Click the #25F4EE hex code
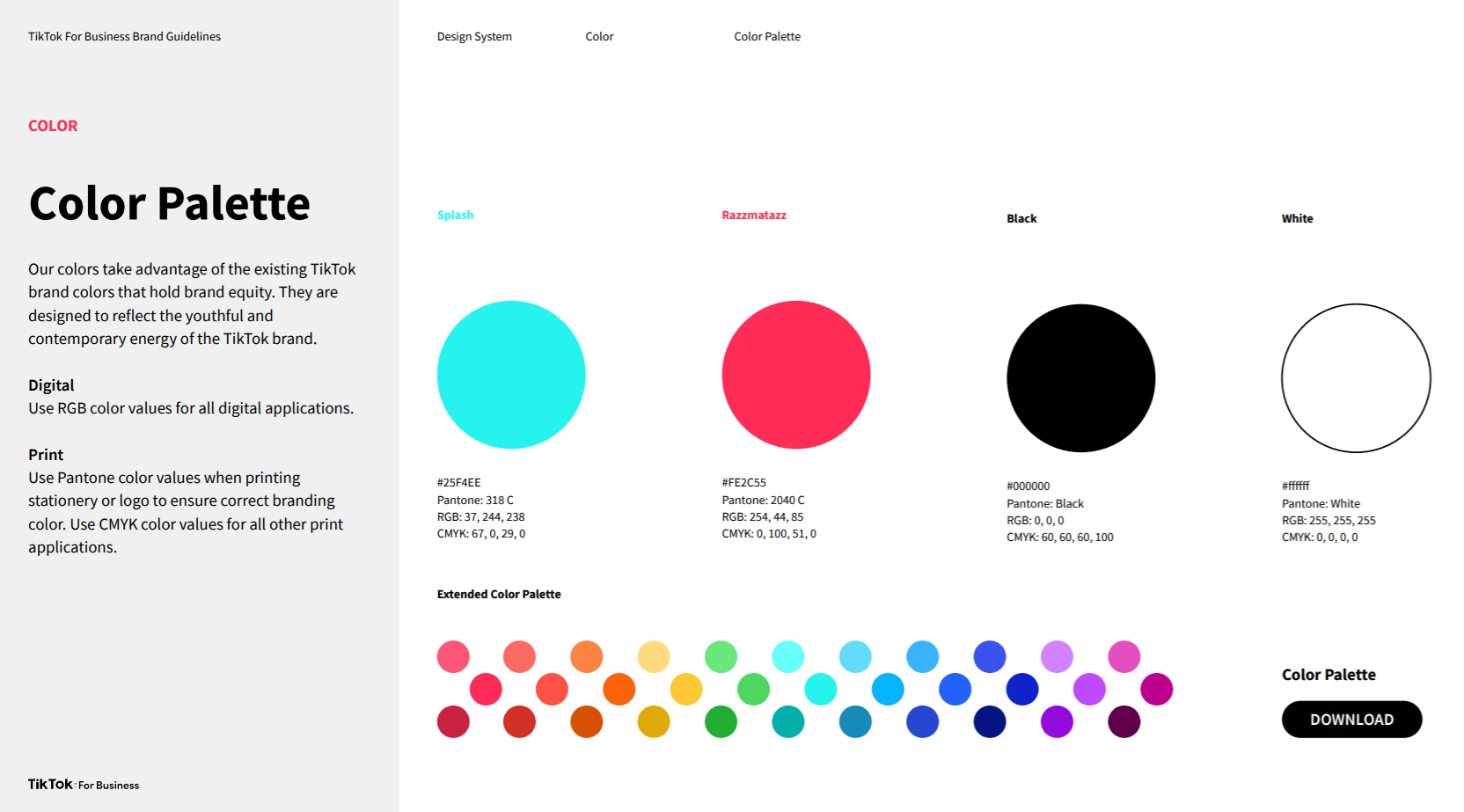The height and width of the screenshot is (812, 1464). [459, 483]
